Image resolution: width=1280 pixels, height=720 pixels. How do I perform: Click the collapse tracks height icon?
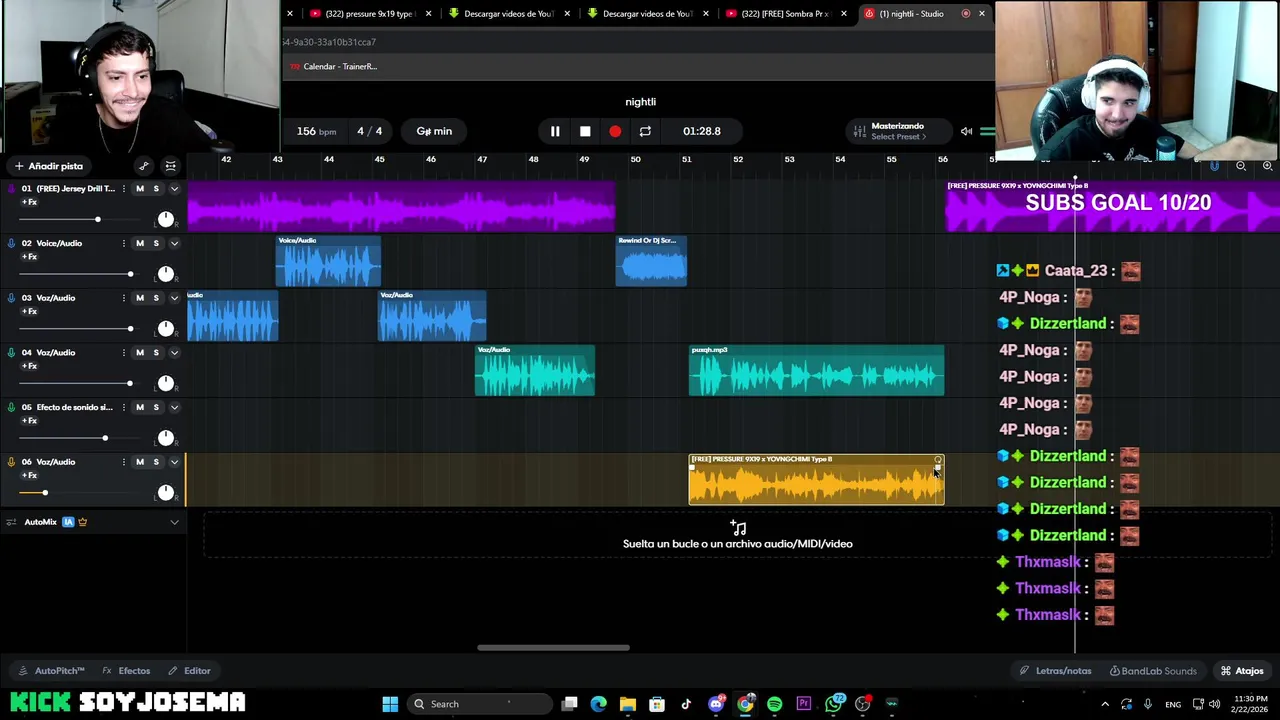[170, 166]
